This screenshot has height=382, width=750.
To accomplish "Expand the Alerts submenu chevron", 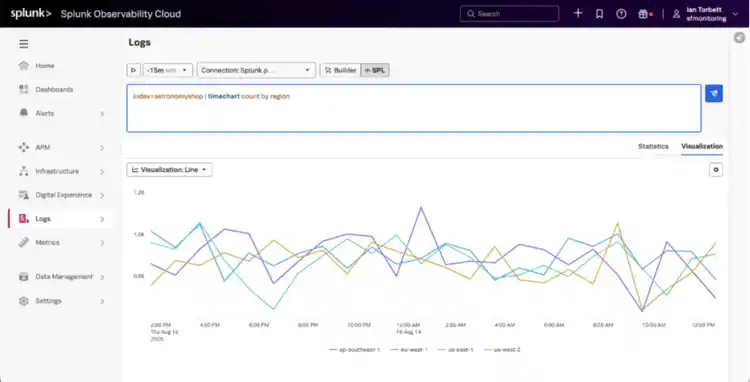I will pyautogui.click(x=102, y=114).
